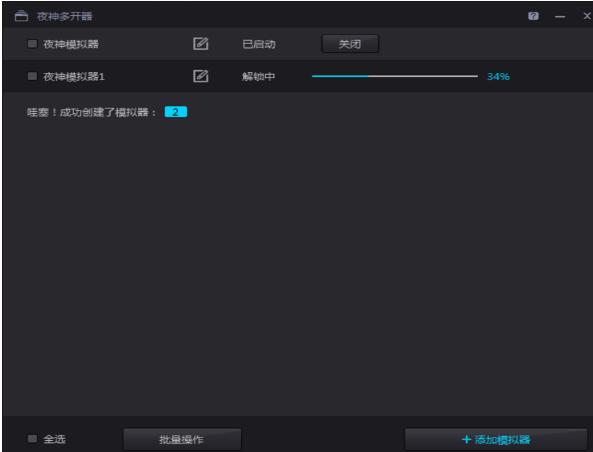Select the 夜神模拟器1 row name
Screen dimensions: 593x452
(74, 76)
